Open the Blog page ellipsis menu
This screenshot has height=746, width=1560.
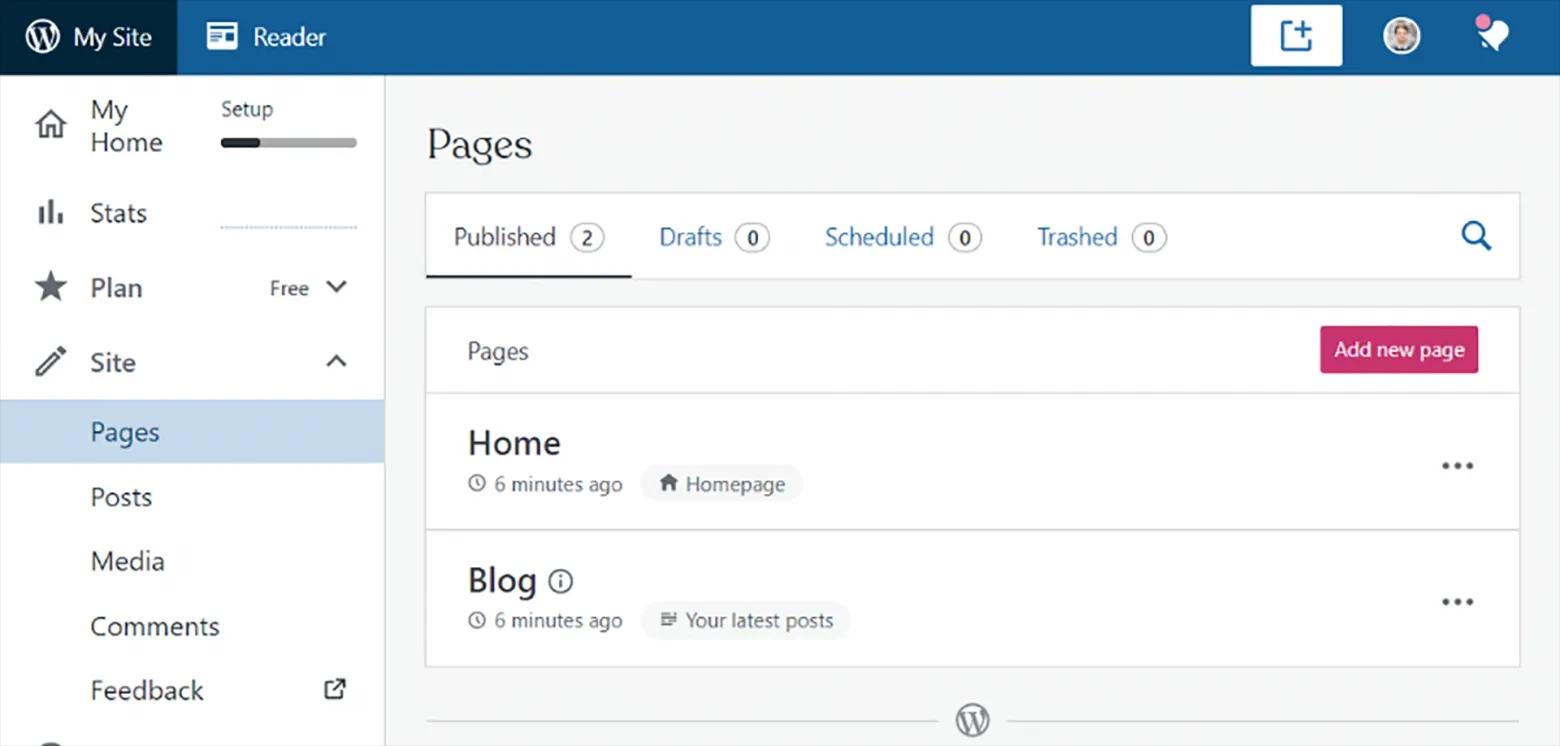[x=1457, y=602]
